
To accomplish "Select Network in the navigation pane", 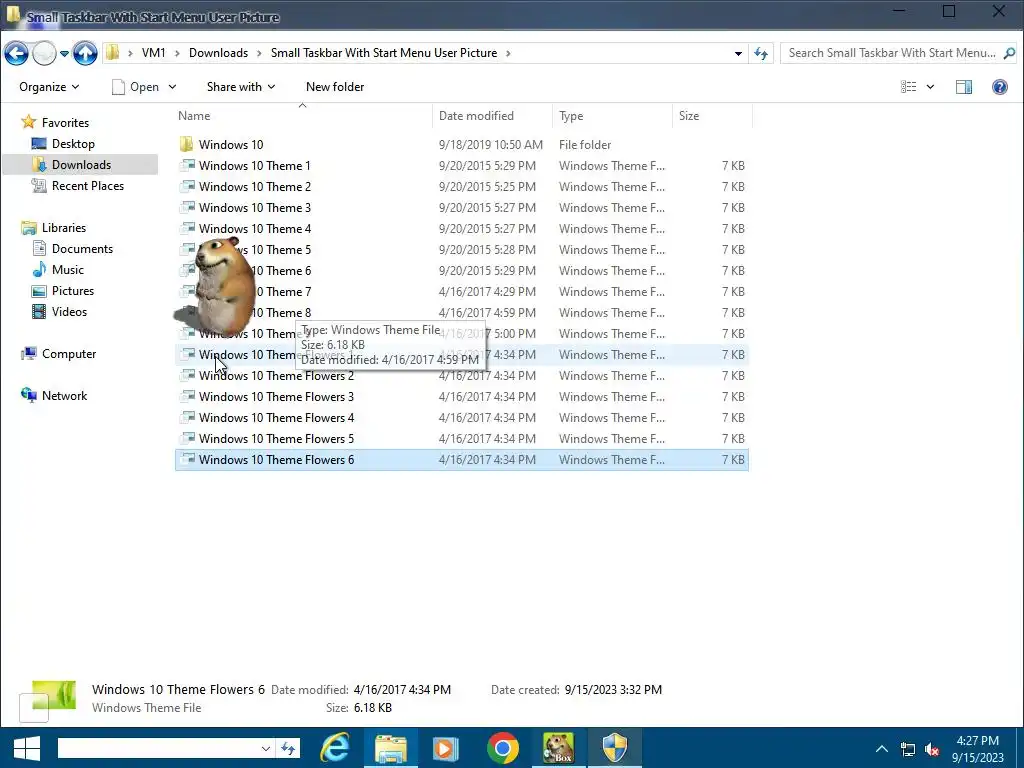I will [64, 396].
